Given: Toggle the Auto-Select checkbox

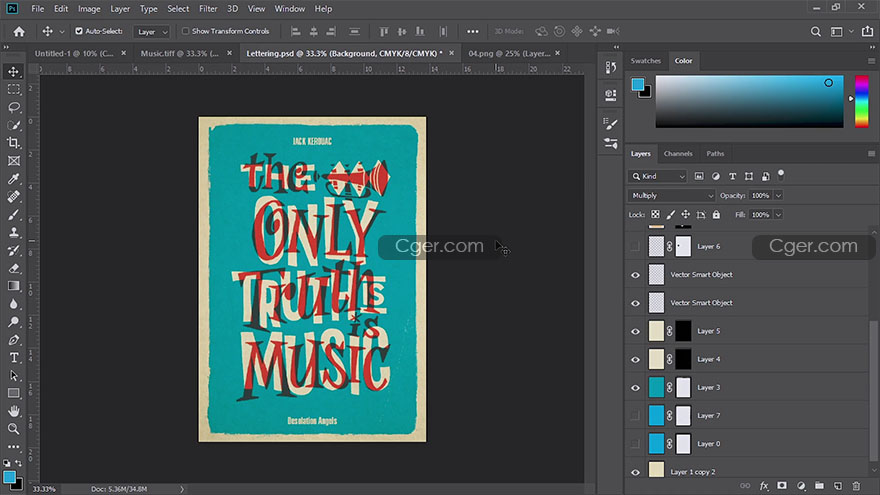Looking at the screenshot, I should pyautogui.click(x=79, y=31).
